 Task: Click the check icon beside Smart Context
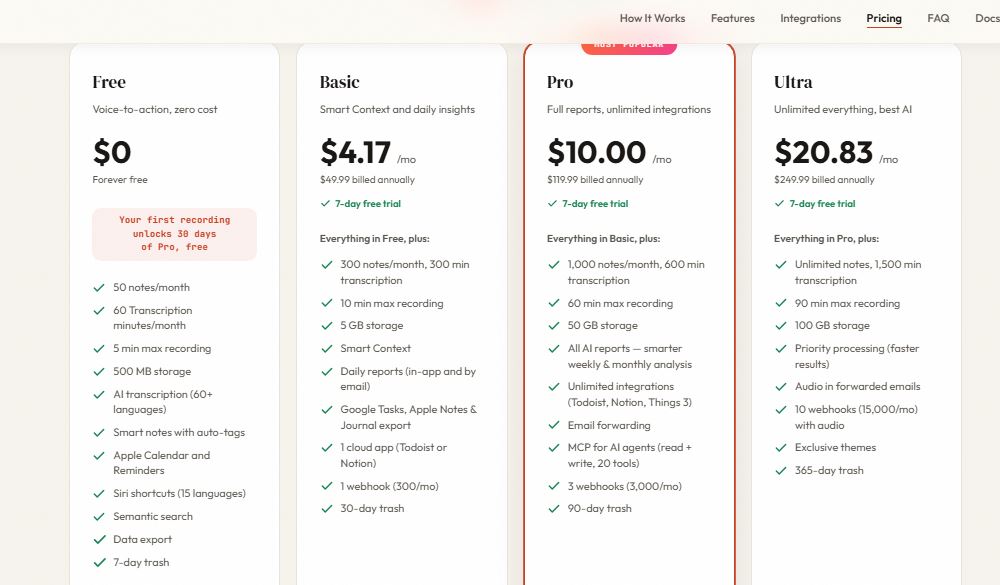[x=327, y=348]
